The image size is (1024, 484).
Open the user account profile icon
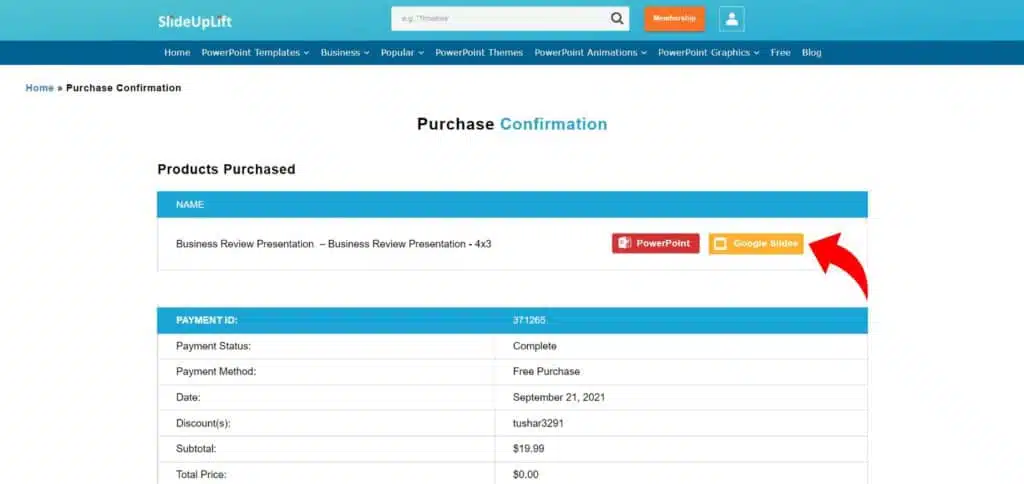[x=731, y=19]
